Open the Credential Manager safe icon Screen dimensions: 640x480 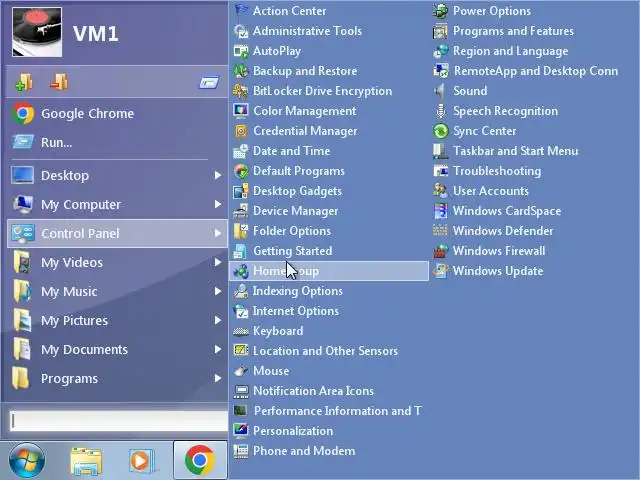pos(241,131)
